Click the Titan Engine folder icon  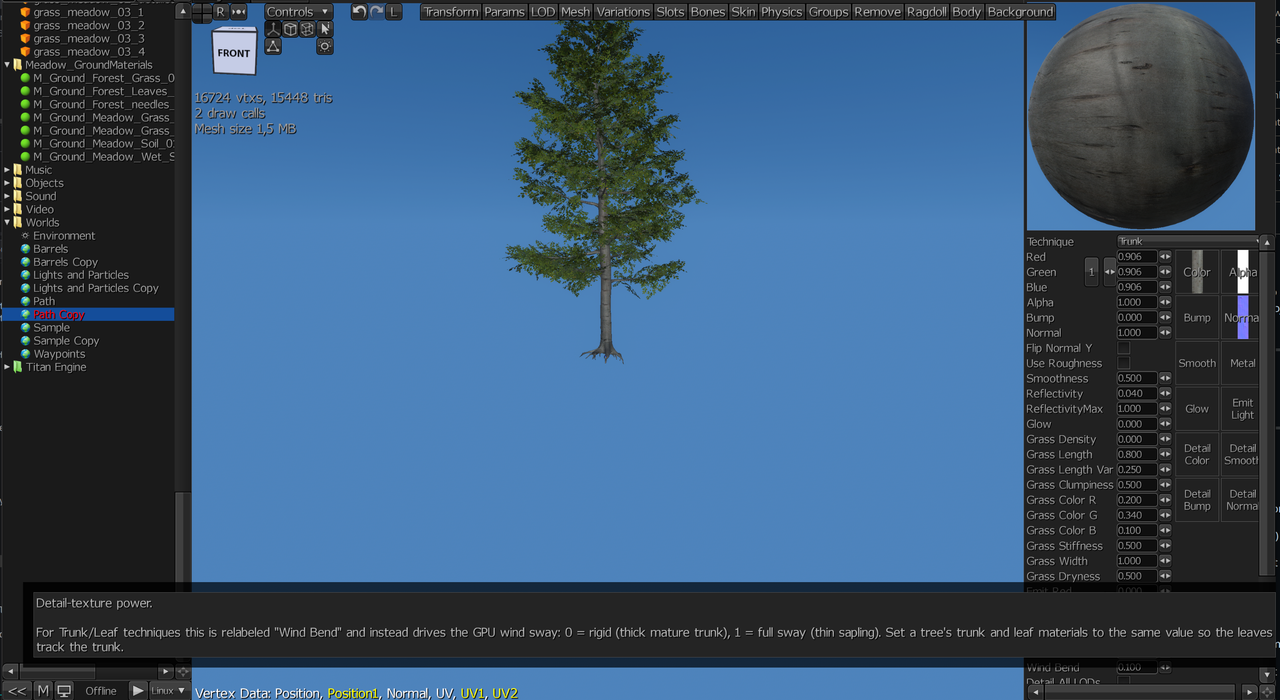click(x=17, y=367)
